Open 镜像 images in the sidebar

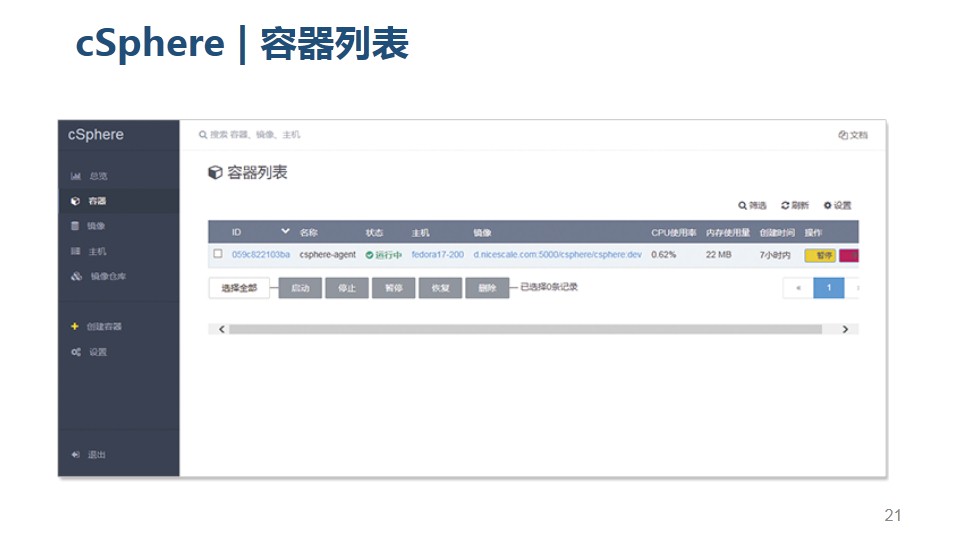pos(88,226)
